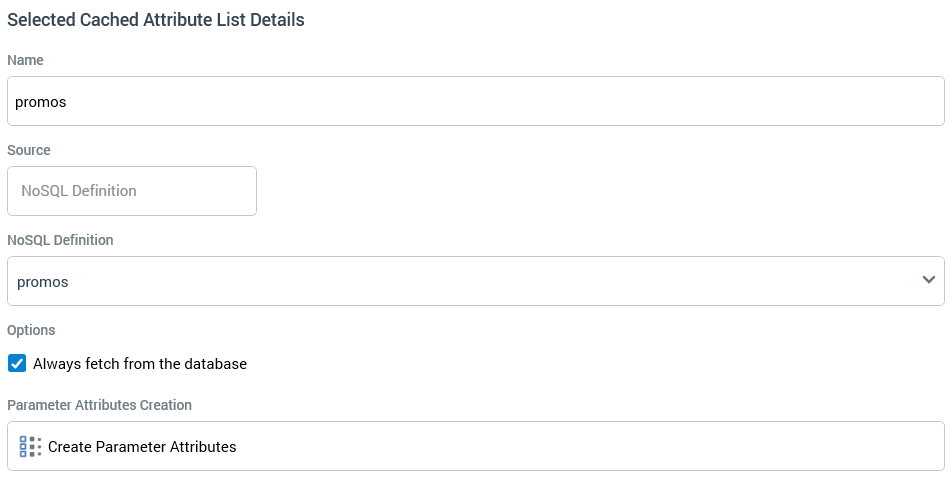The width and height of the screenshot is (952, 477).
Task: Click the Source field label
Action: click(29, 150)
